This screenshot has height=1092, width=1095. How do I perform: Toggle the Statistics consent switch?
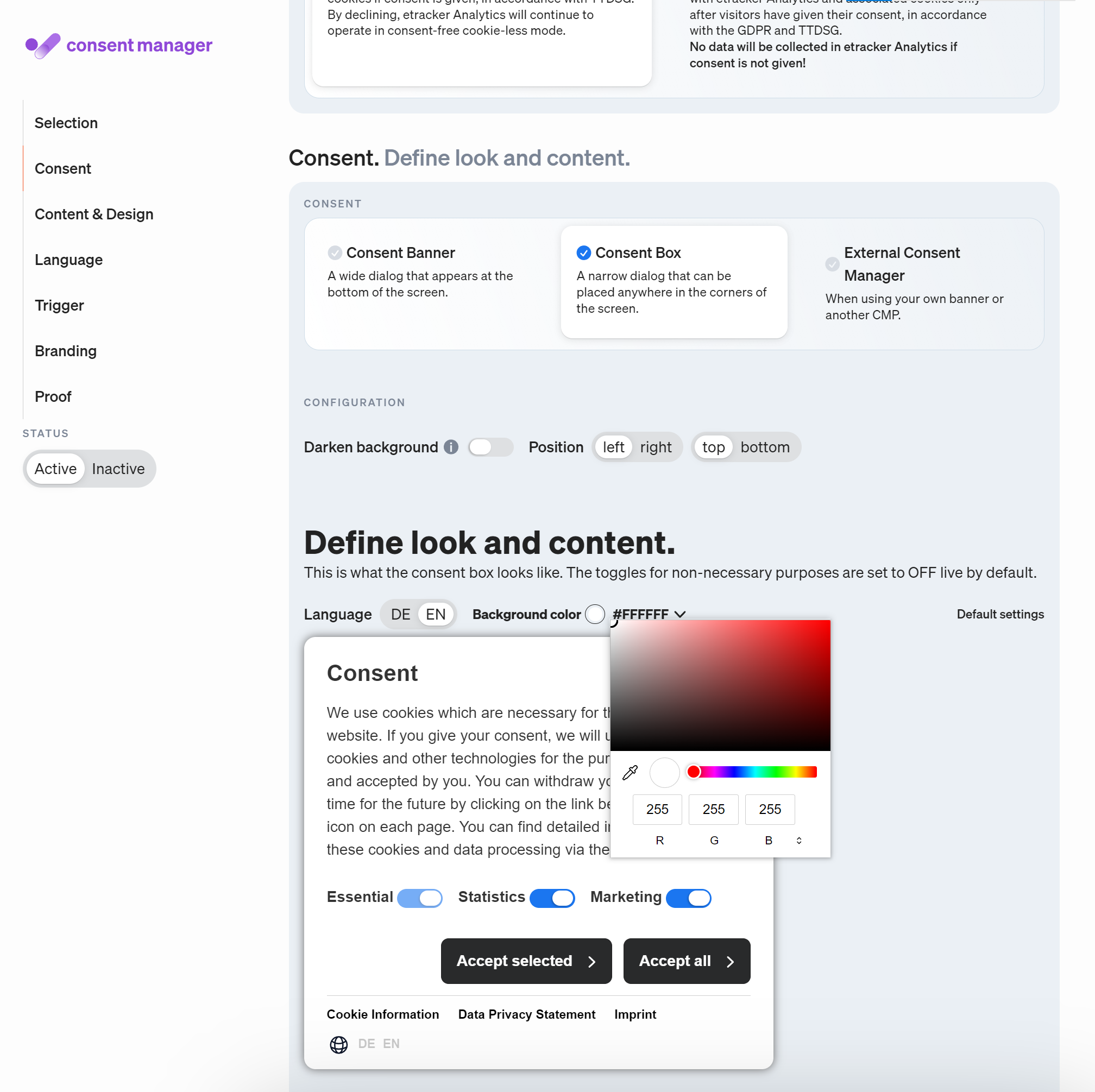(553, 897)
